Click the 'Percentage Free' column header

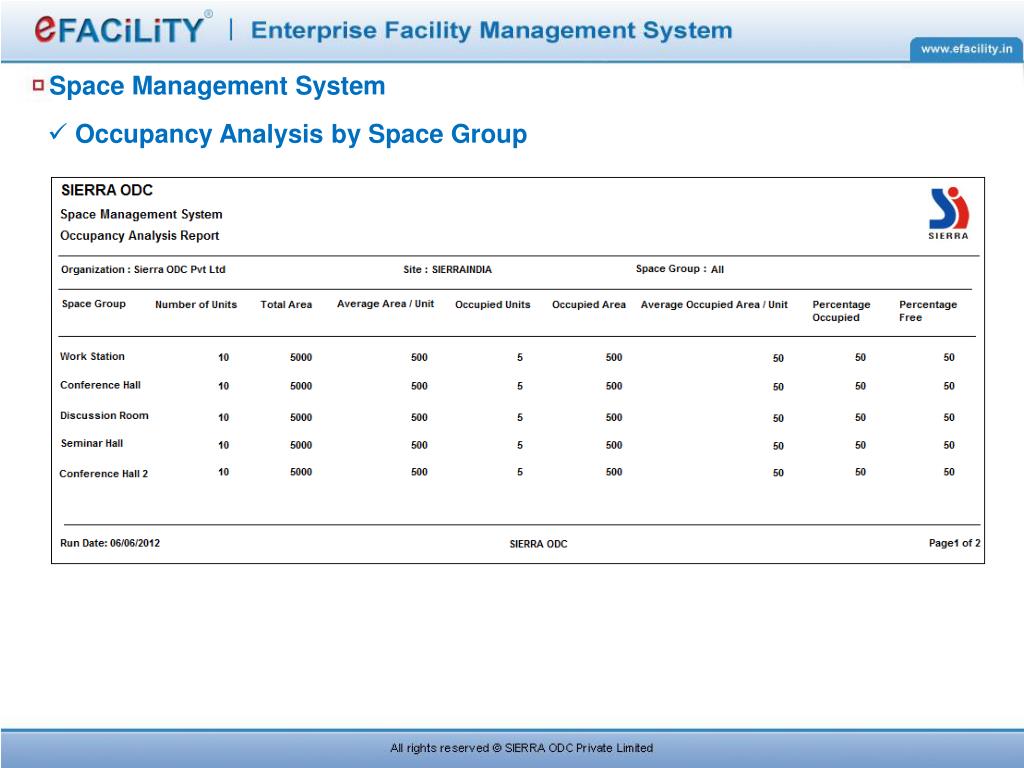click(x=927, y=311)
